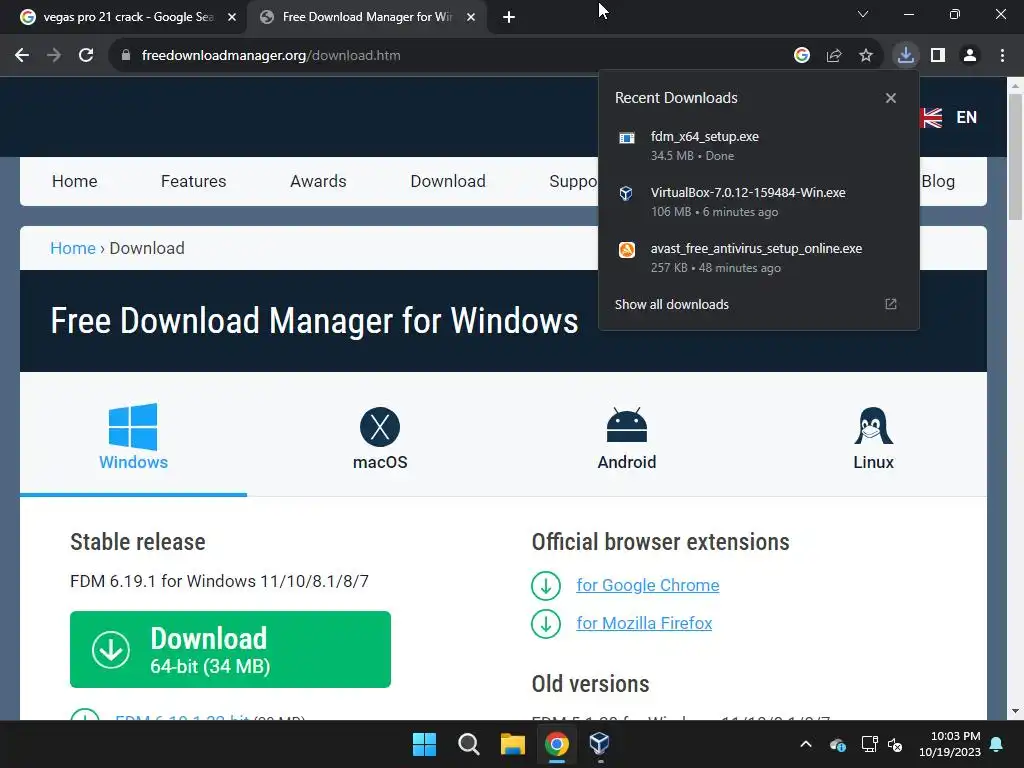1024x768 pixels.
Task: Click the padlock site info icon
Action: tap(126, 56)
